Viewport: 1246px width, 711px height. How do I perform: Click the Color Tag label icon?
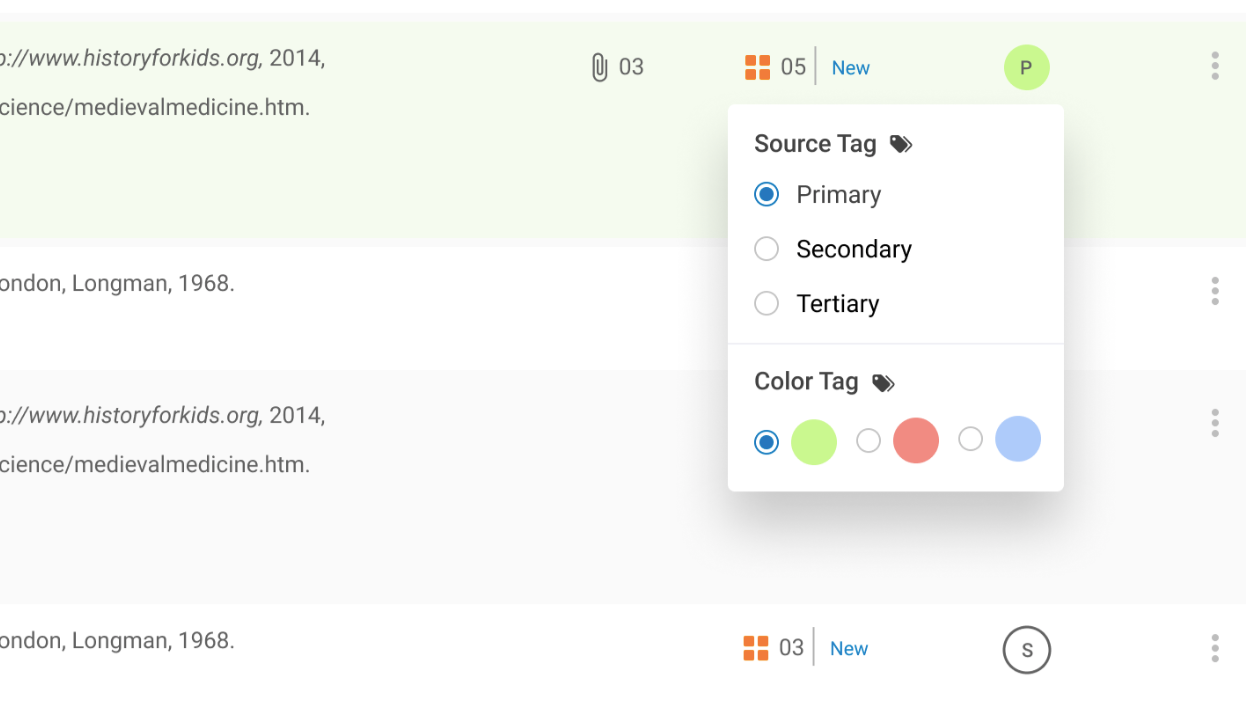coord(883,383)
